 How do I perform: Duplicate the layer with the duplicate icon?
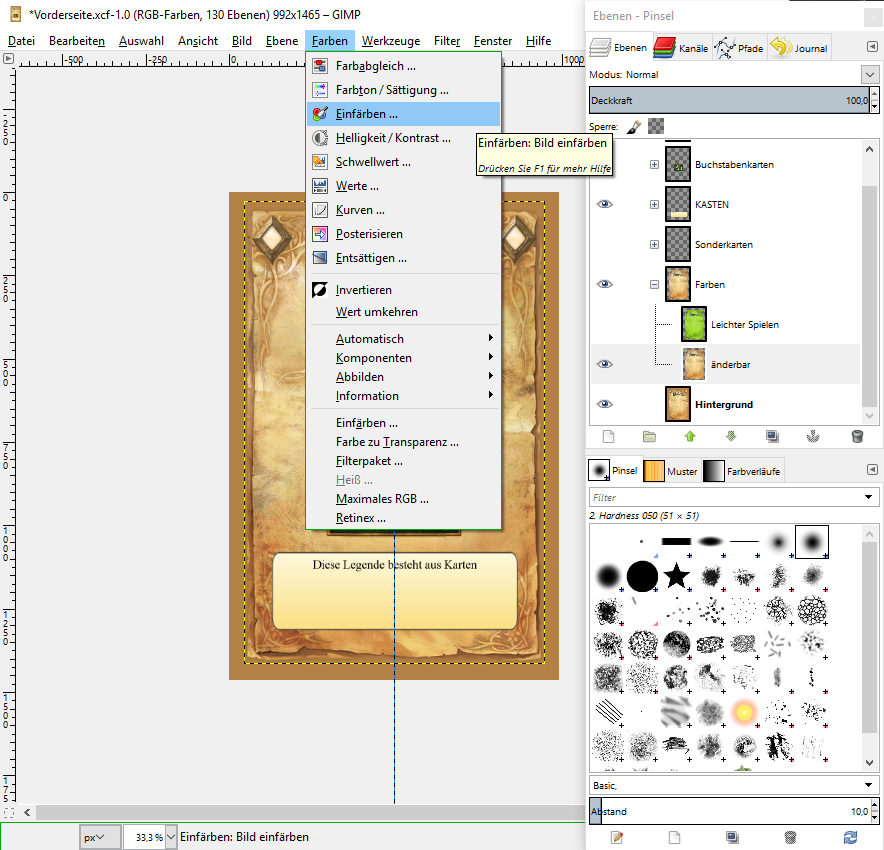pos(772,436)
